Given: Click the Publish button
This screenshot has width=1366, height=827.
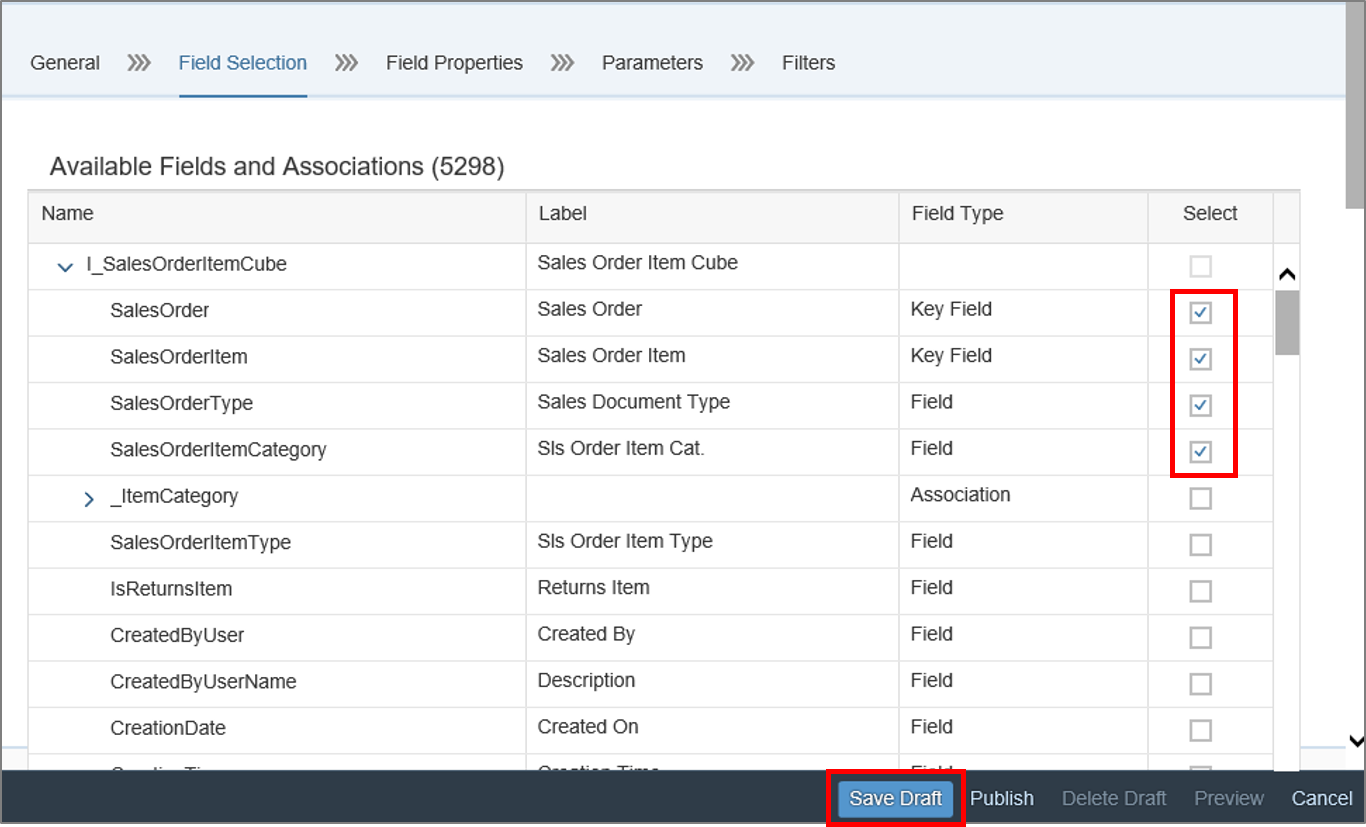Looking at the screenshot, I should (x=1002, y=798).
